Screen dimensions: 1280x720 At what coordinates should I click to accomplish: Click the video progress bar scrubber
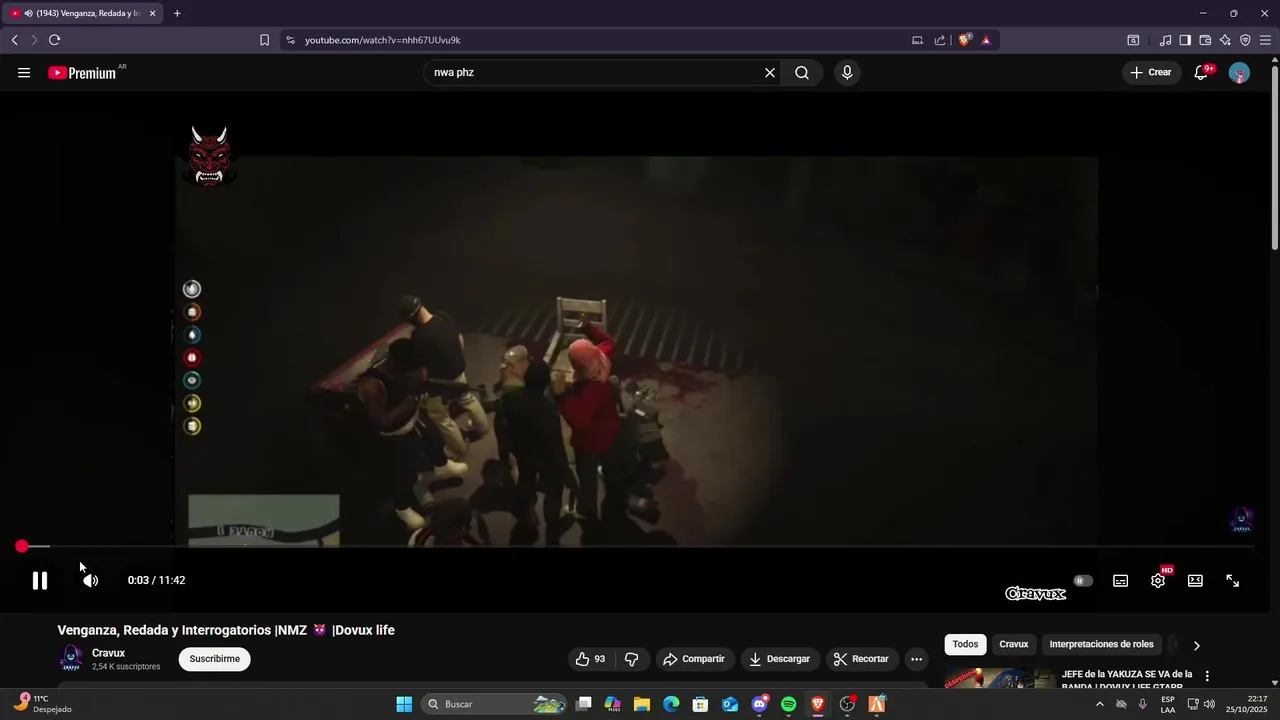pos(22,546)
